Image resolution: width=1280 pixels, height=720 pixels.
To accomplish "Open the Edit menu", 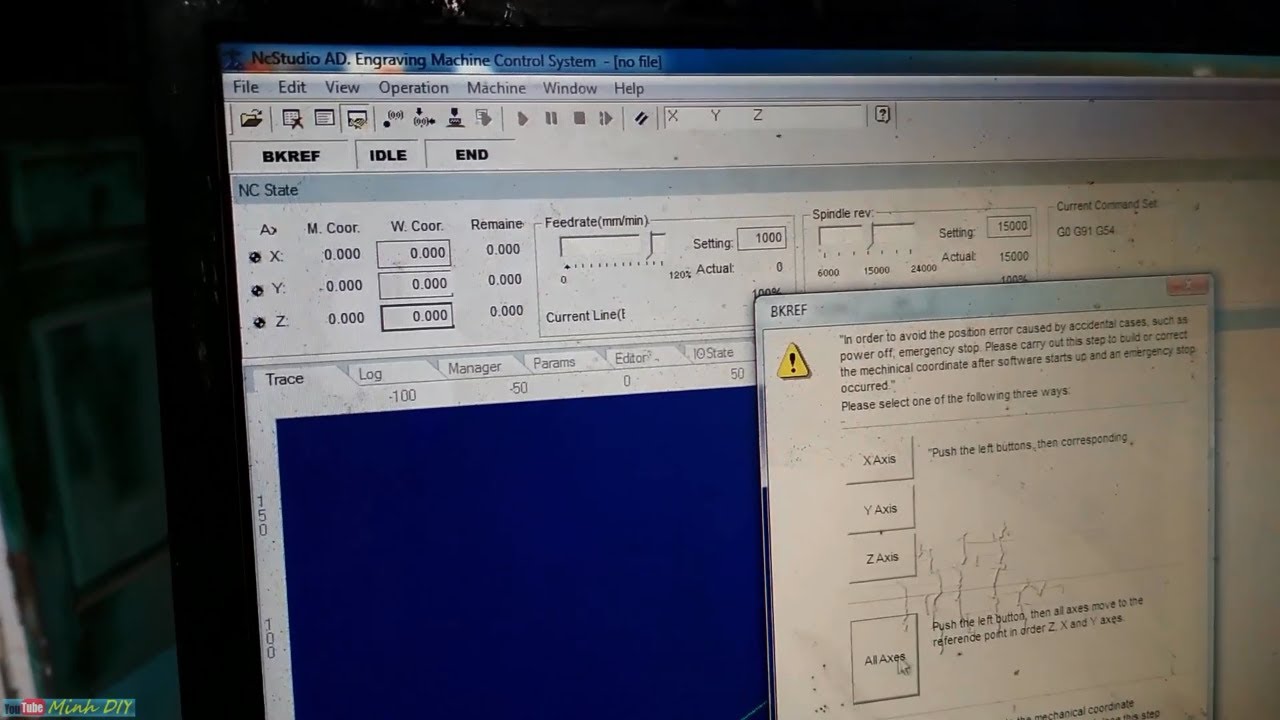I will point(292,87).
